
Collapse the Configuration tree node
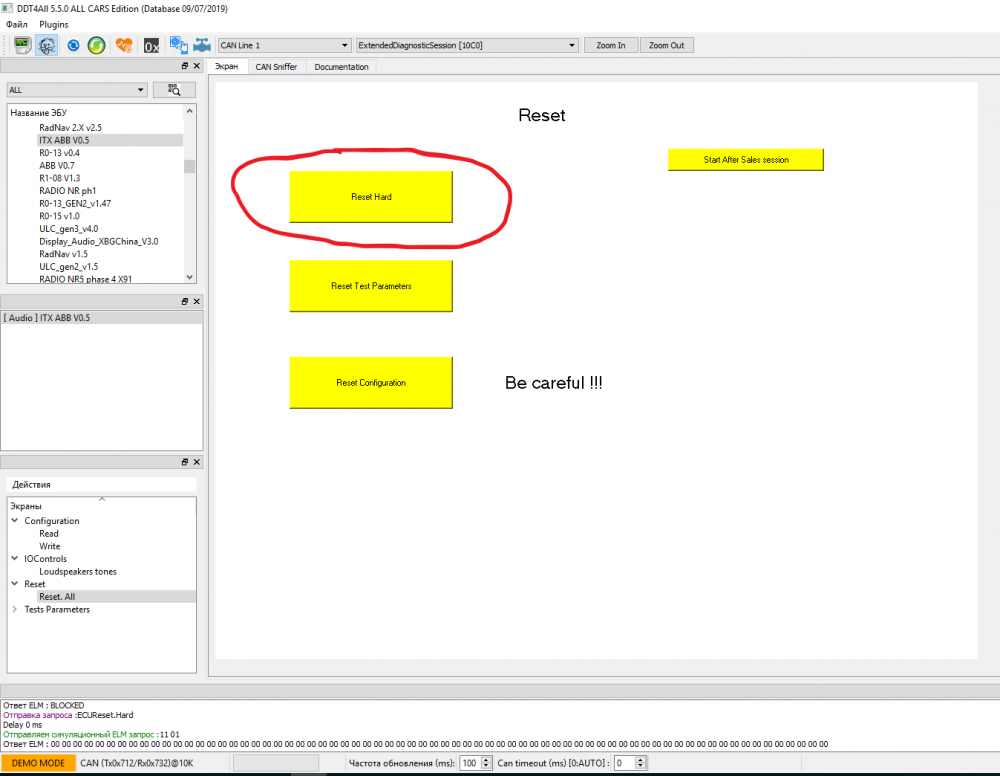[x=15, y=520]
